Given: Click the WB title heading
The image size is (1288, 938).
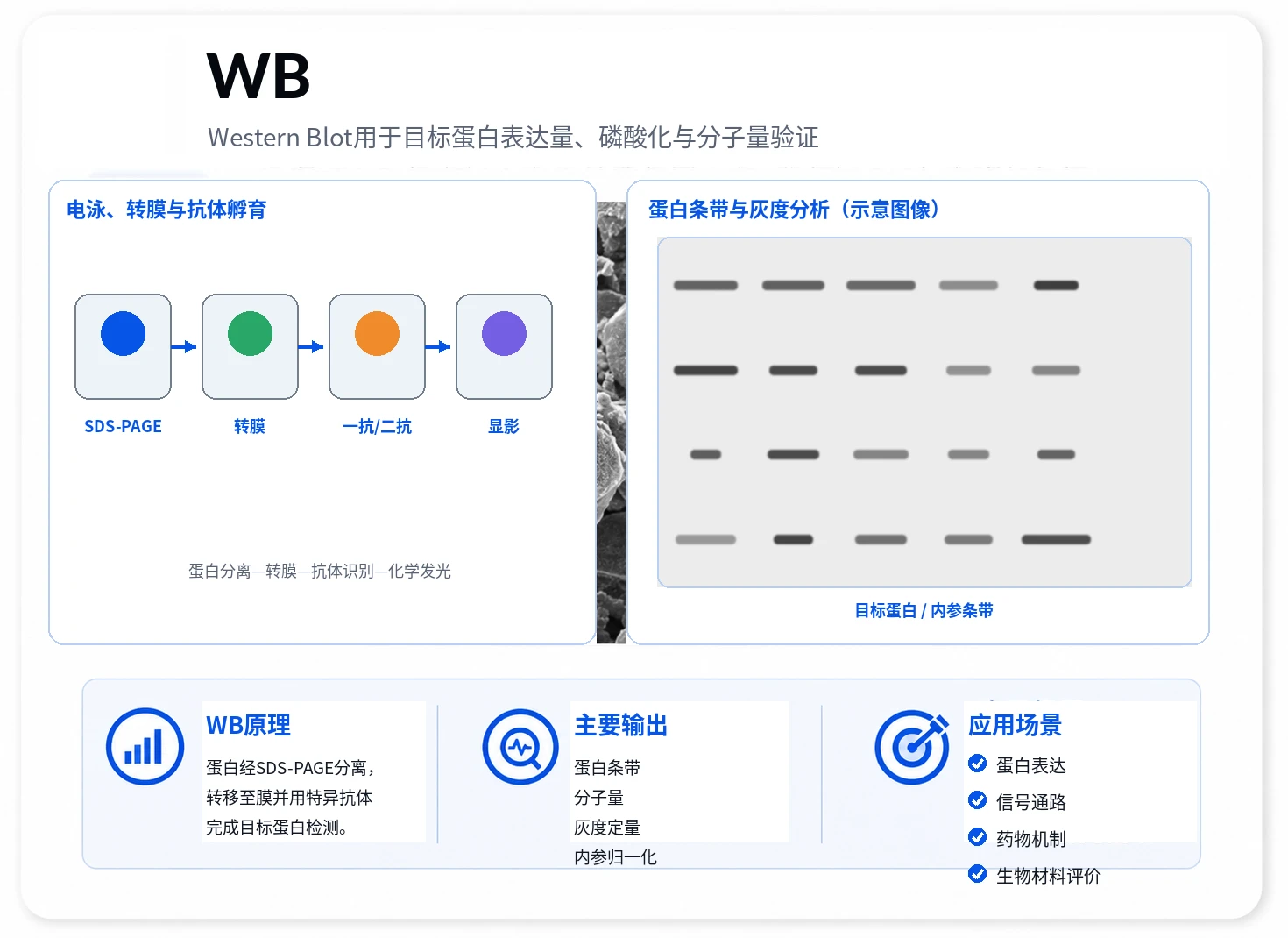Looking at the screenshot, I should point(258,76).
